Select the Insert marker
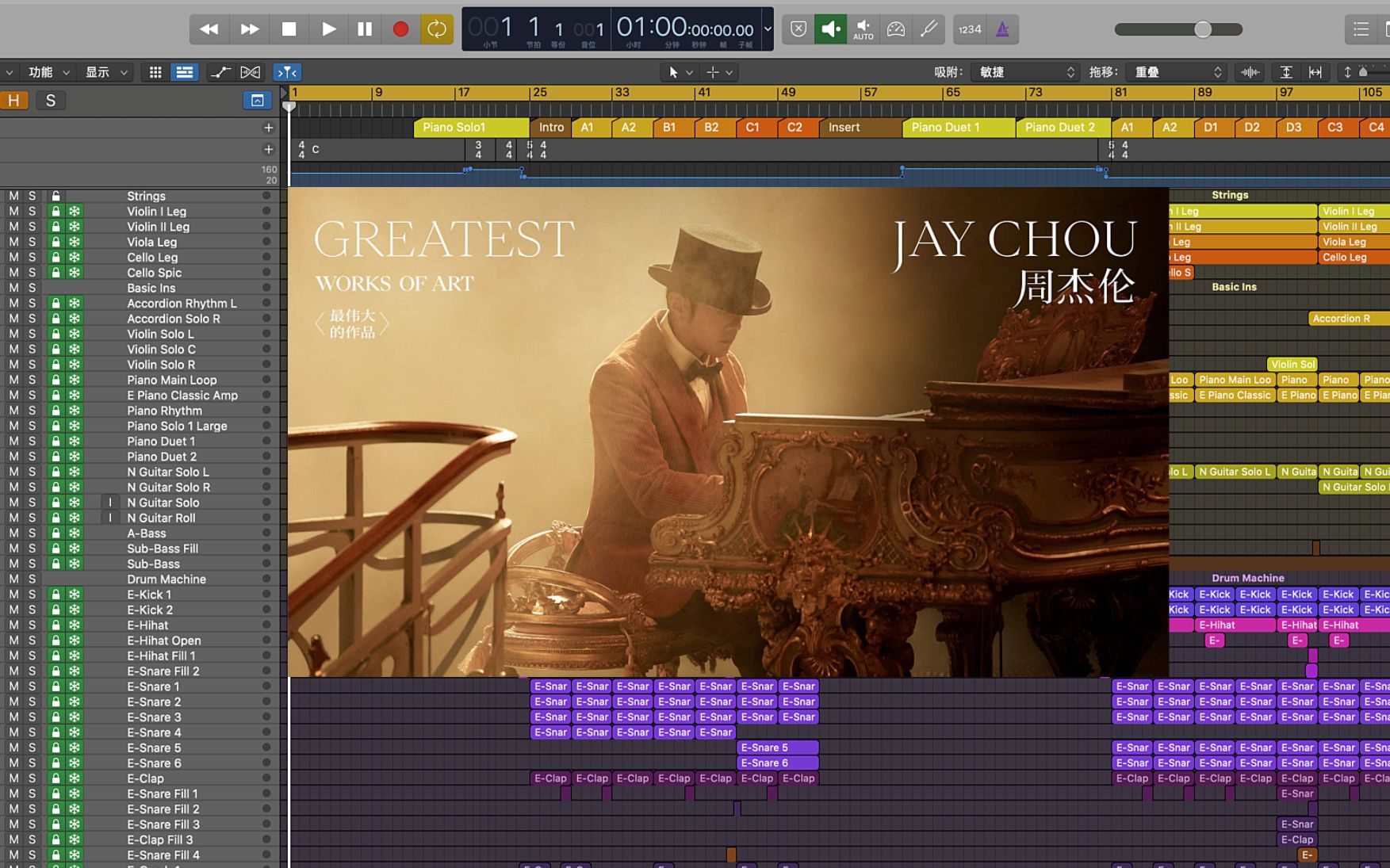 pyautogui.click(x=860, y=127)
